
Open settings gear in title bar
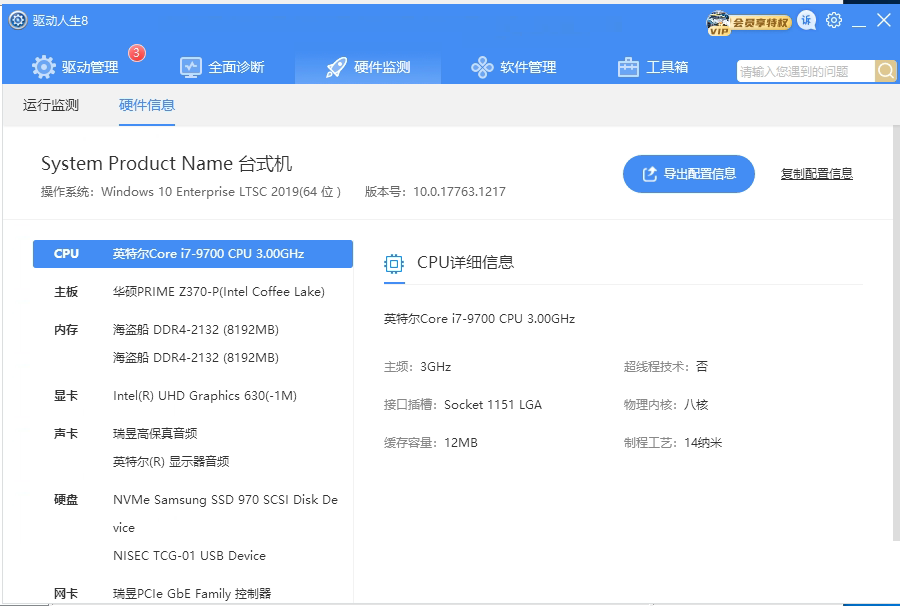click(833, 21)
